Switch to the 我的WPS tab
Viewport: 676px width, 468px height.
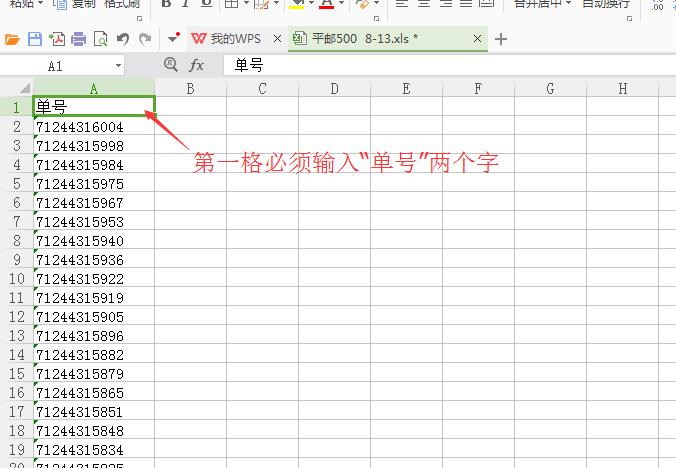point(227,40)
